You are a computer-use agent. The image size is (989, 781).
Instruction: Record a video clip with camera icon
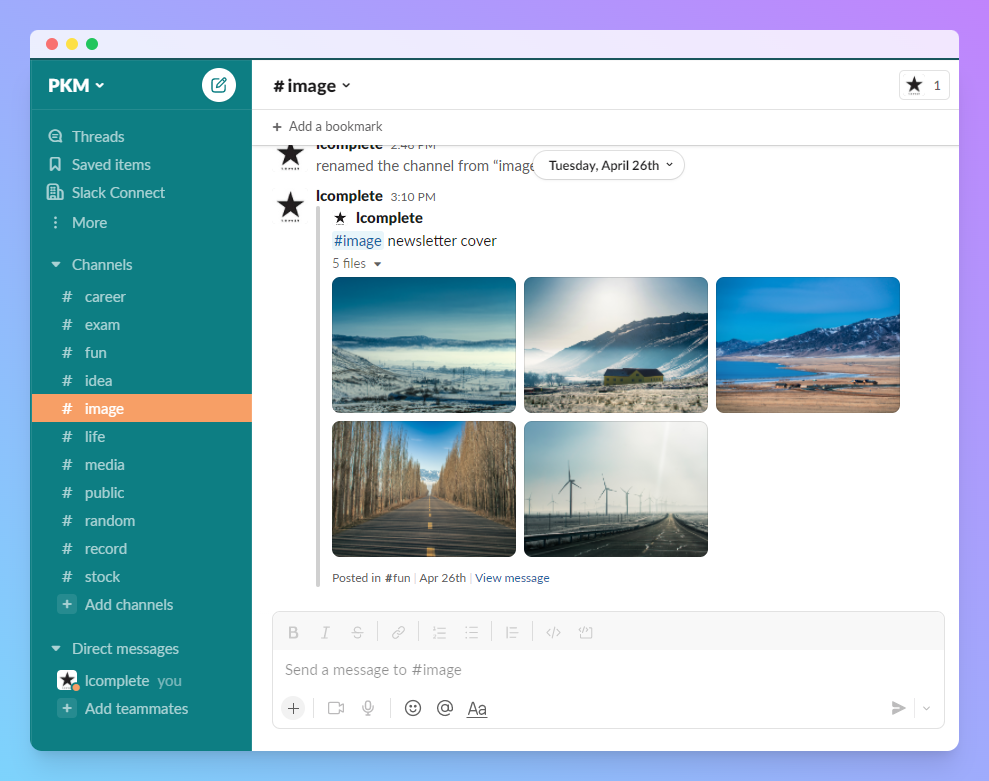pyautogui.click(x=336, y=708)
